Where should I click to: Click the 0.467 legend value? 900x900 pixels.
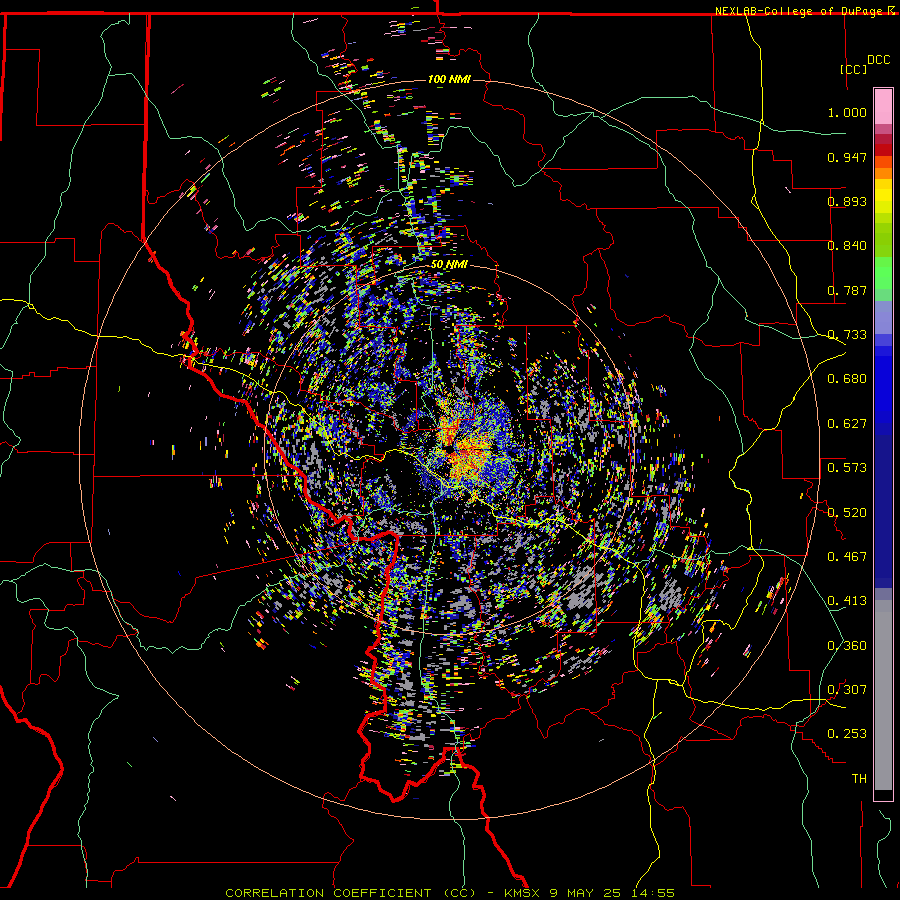(847, 557)
